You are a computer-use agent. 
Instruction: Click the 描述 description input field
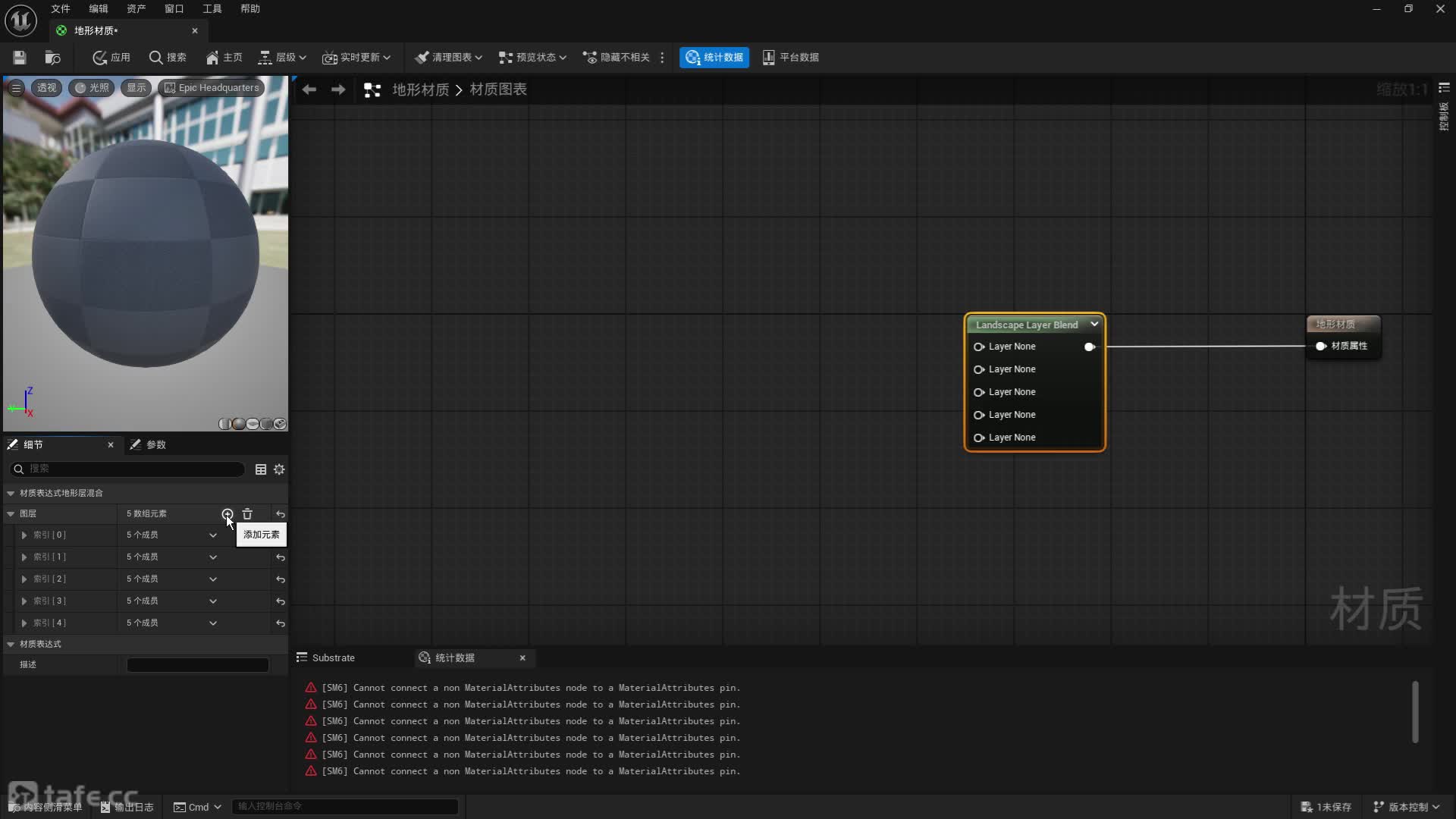[x=197, y=665]
